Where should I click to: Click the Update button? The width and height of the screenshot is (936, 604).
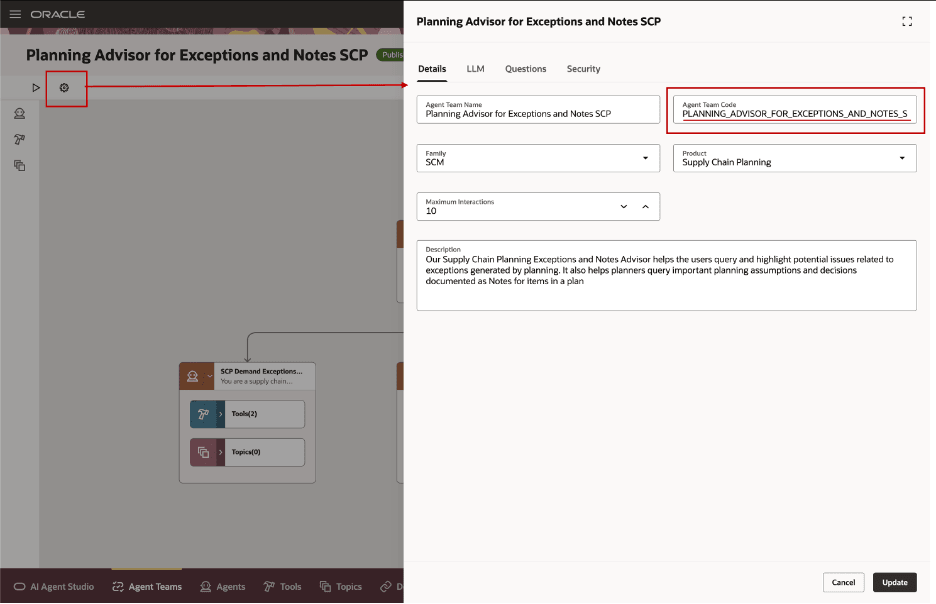895,583
